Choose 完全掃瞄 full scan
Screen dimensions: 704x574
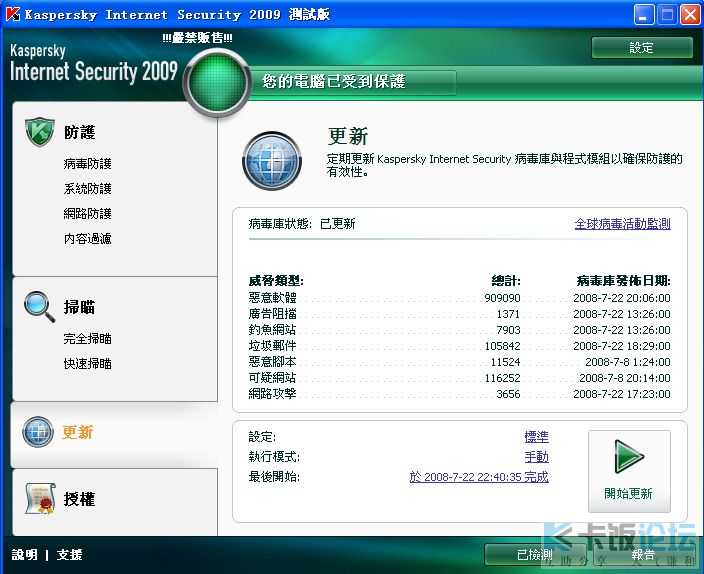point(88,339)
